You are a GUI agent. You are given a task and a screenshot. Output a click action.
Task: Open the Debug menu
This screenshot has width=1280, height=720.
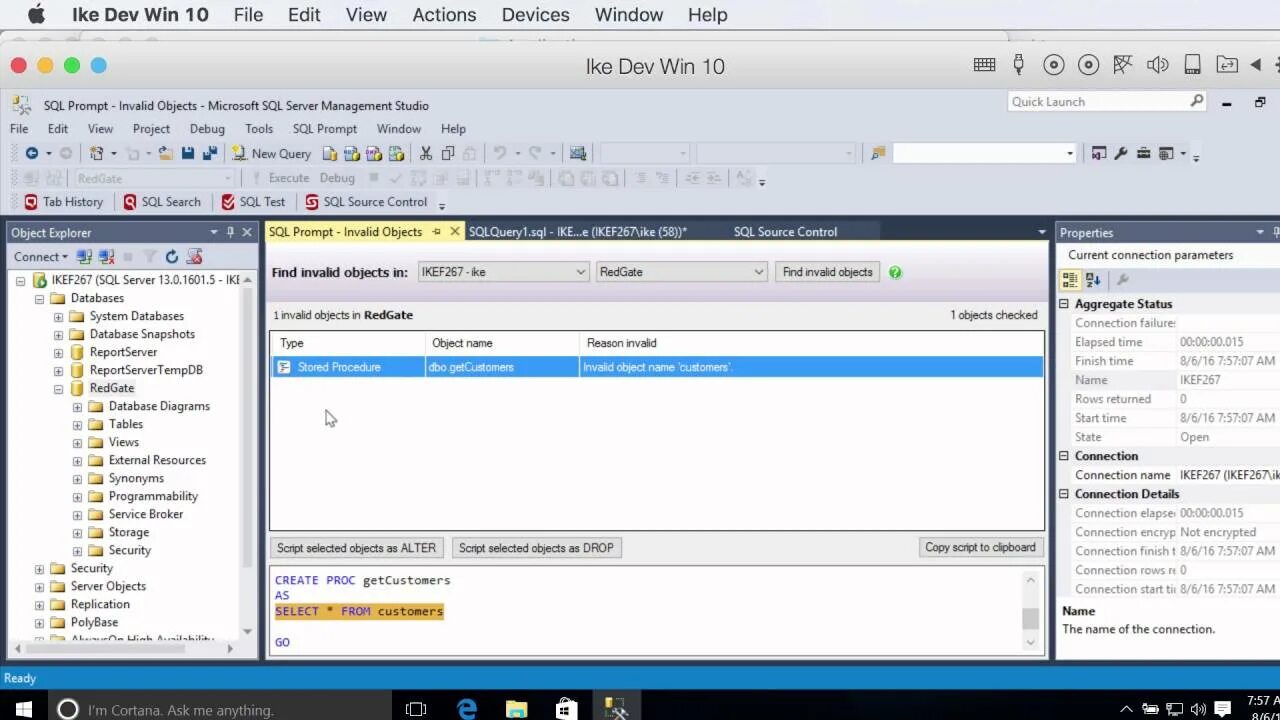[207, 129]
